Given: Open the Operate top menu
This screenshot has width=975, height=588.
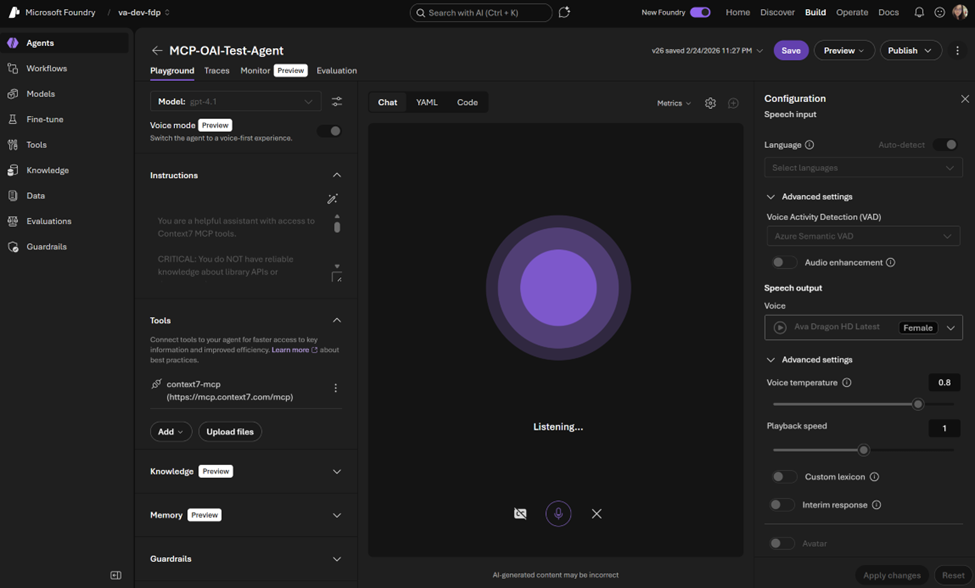Looking at the screenshot, I should [x=852, y=12].
